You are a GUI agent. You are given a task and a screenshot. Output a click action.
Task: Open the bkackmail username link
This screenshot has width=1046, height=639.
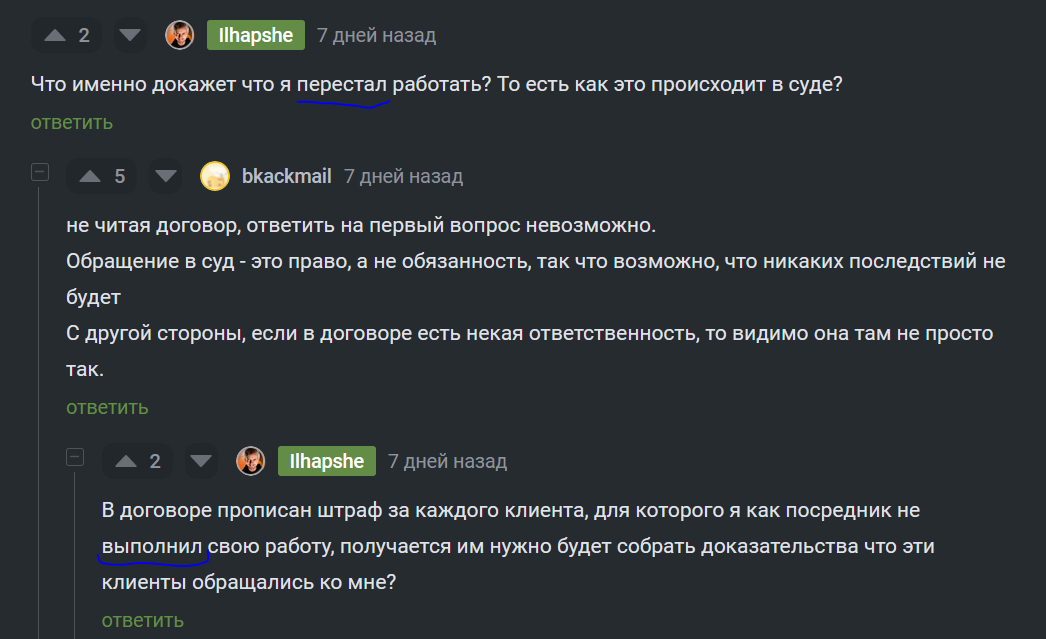pos(286,177)
